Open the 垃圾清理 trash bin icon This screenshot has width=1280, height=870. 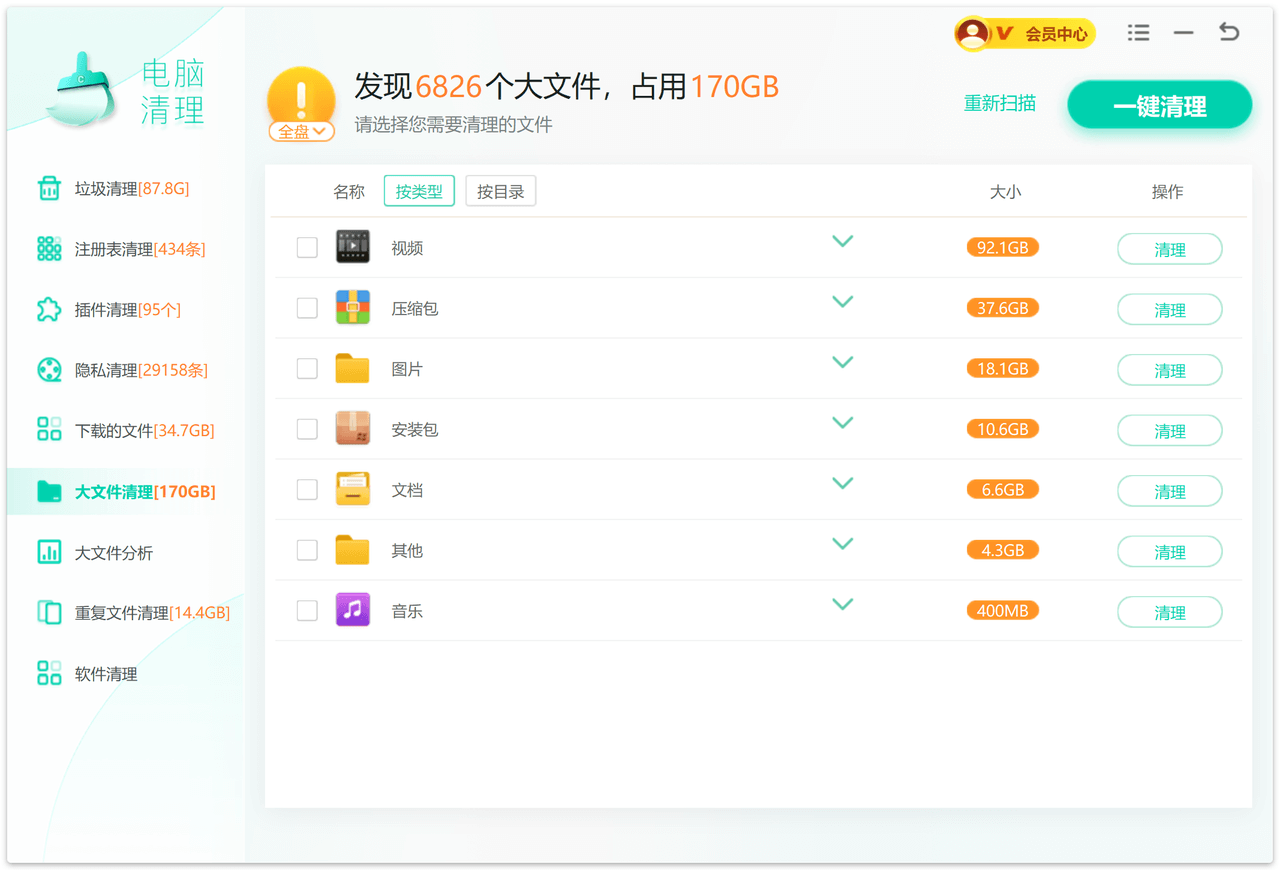click(x=49, y=188)
